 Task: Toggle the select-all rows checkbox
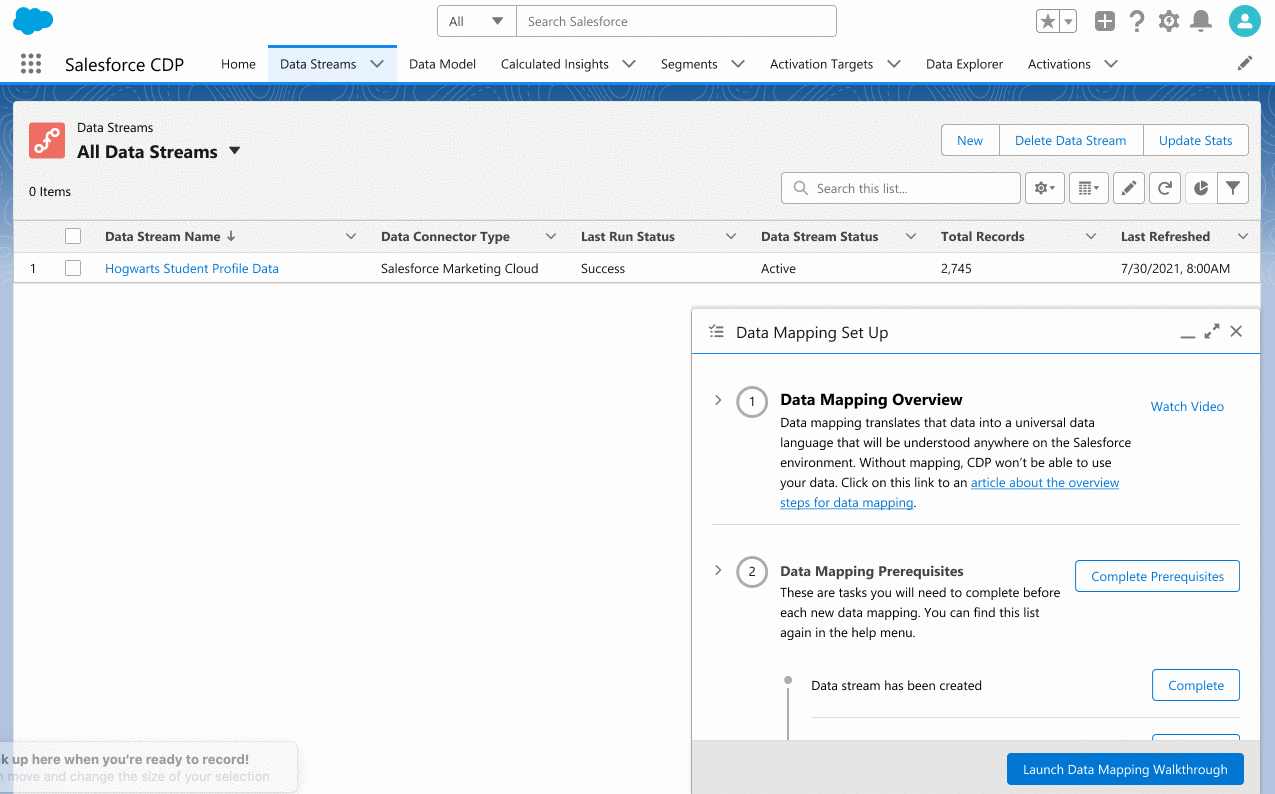tap(73, 236)
